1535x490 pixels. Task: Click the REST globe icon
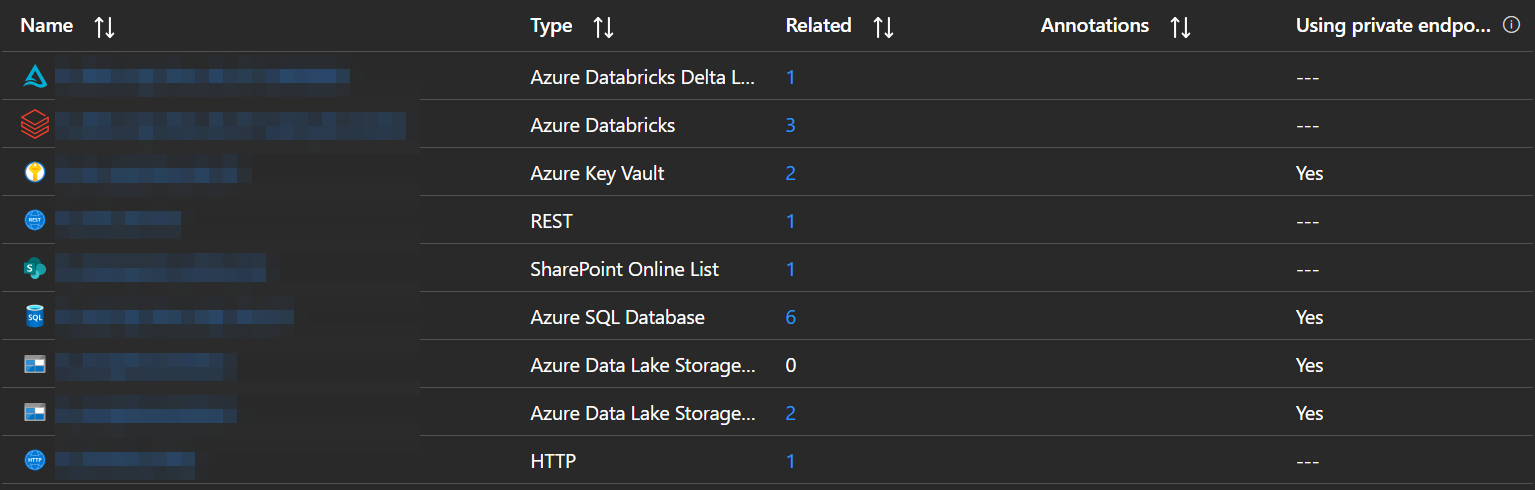[35, 221]
